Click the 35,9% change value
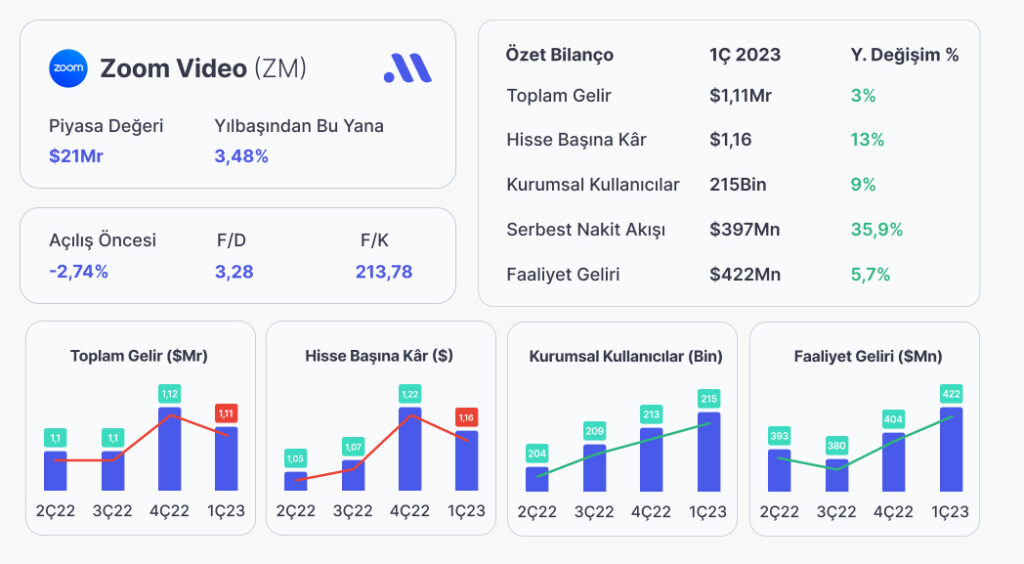Viewport: 1024px width, 564px height. [876, 230]
